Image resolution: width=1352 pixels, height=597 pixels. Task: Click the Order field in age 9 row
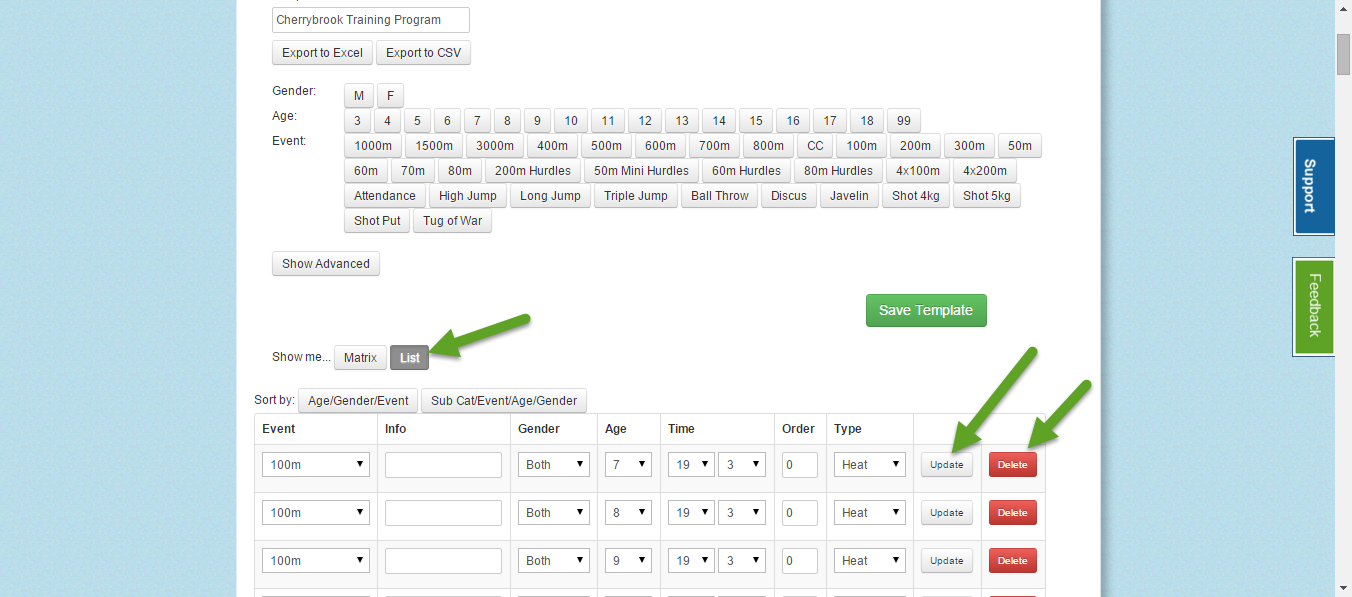(800, 560)
